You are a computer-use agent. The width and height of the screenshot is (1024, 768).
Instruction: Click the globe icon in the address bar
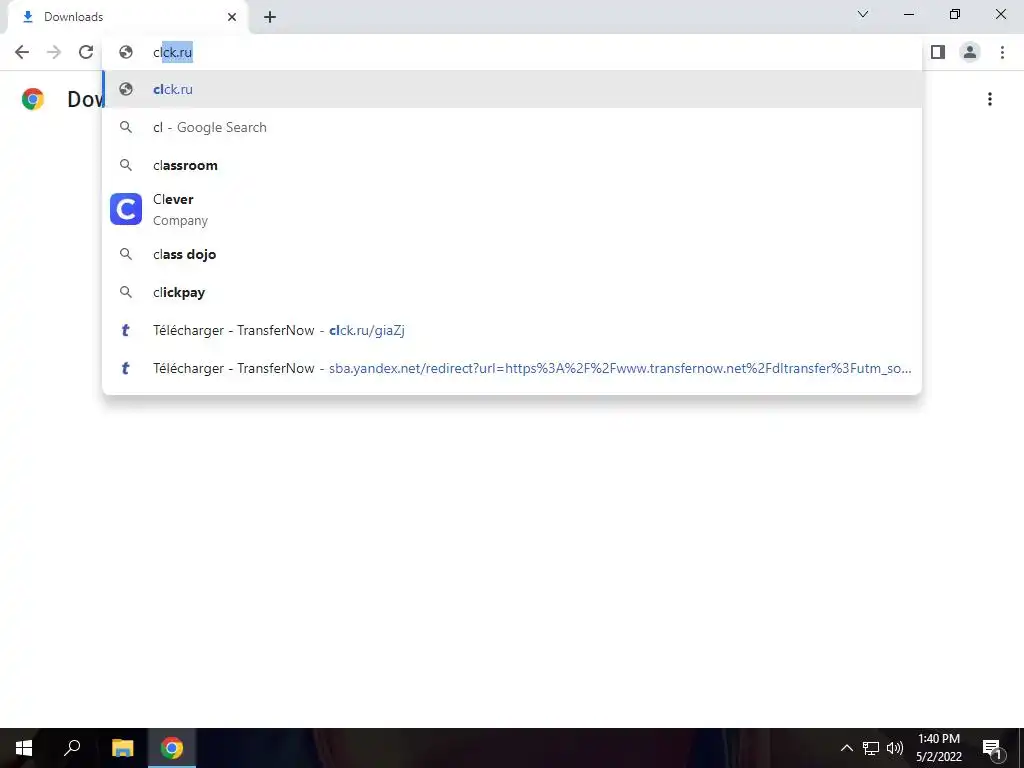pyautogui.click(x=126, y=52)
